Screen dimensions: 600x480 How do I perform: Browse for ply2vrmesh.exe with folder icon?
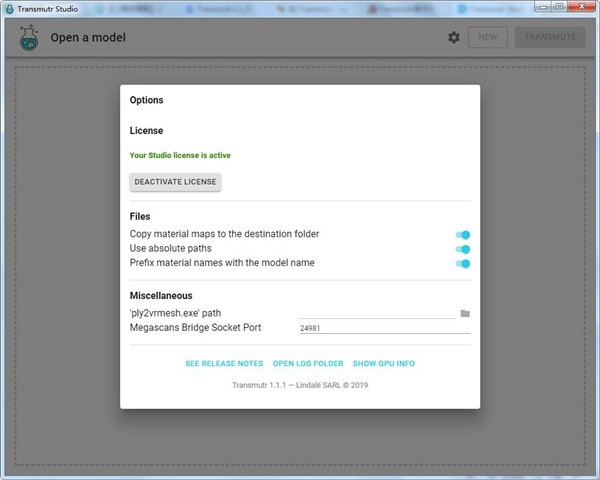(x=465, y=313)
